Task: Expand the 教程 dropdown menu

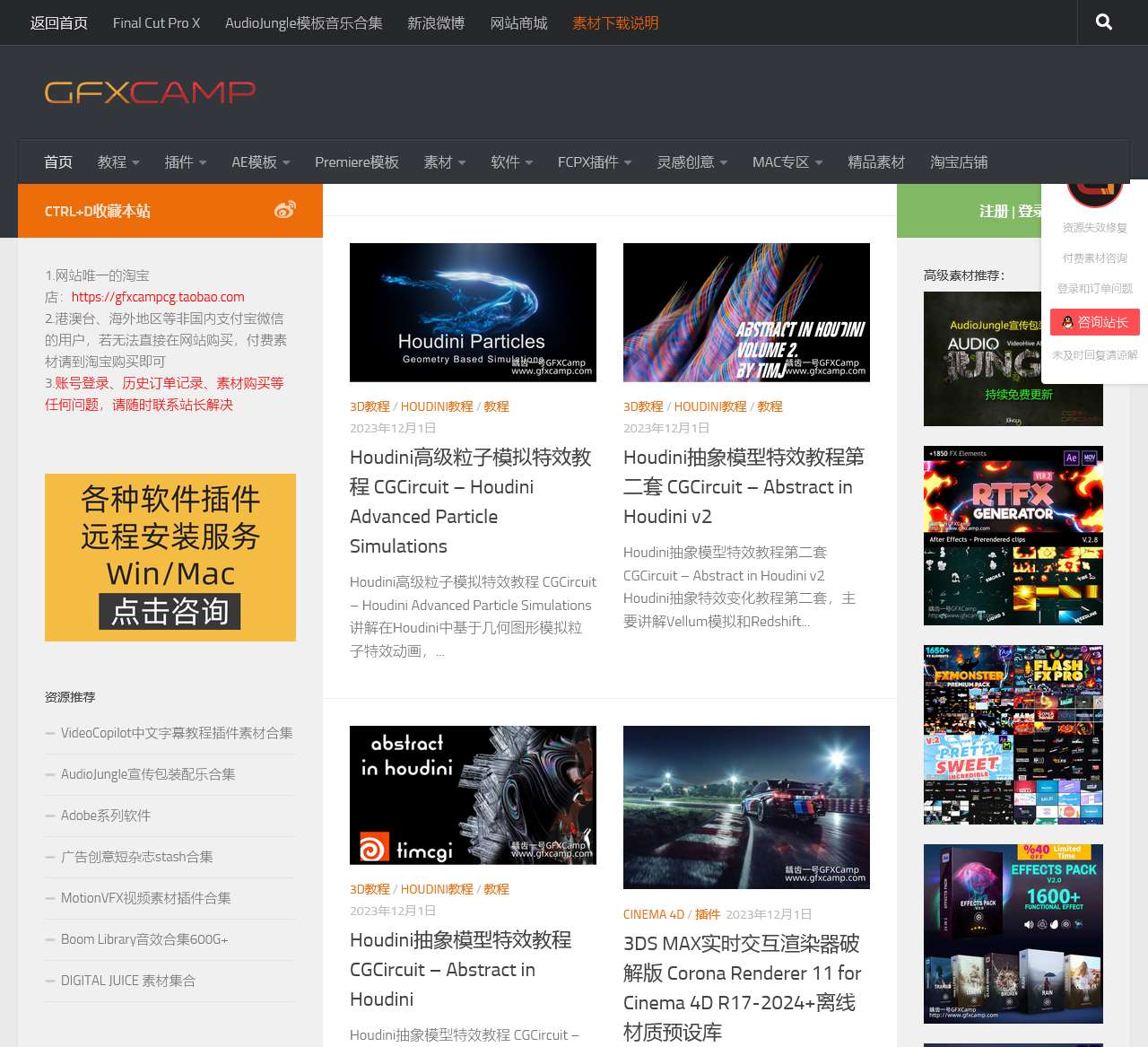Action: (x=118, y=162)
